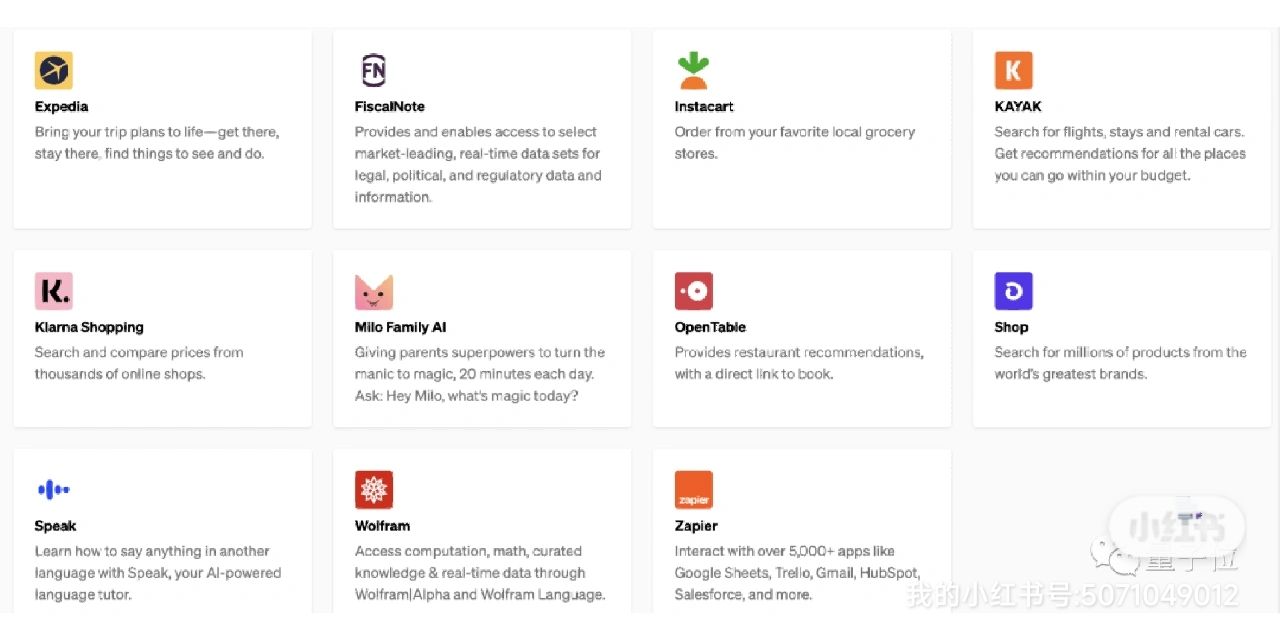1280x640 pixels.
Task: Click the FiscalNote FN logo icon
Action: tap(373, 71)
